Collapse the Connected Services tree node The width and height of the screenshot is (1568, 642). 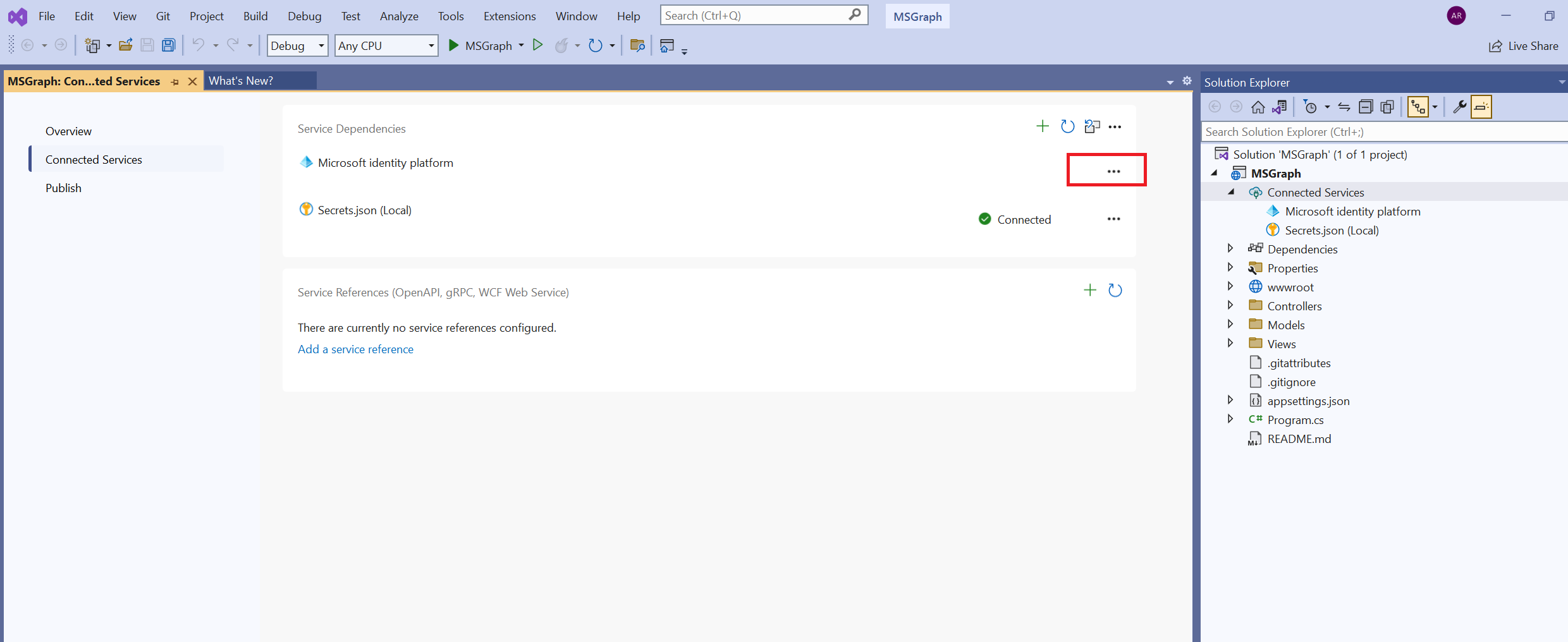click(1230, 191)
